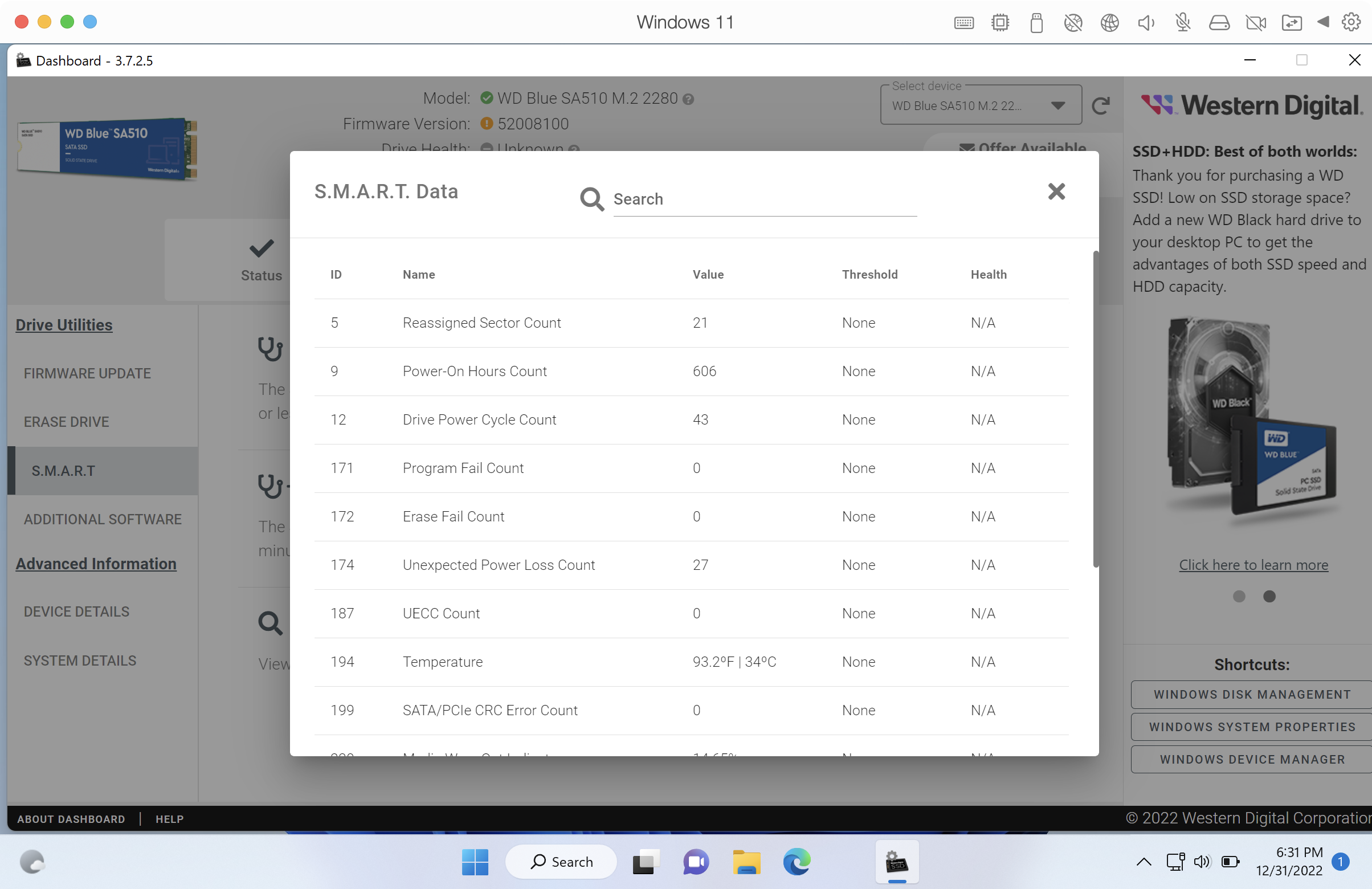
Task: Select Reassigned Sector Count row
Action: click(x=691, y=323)
